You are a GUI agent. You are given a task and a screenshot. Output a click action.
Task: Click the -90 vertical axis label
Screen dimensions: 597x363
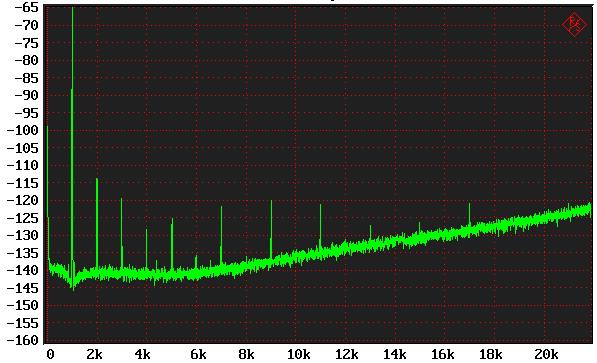tap(26, 95)
